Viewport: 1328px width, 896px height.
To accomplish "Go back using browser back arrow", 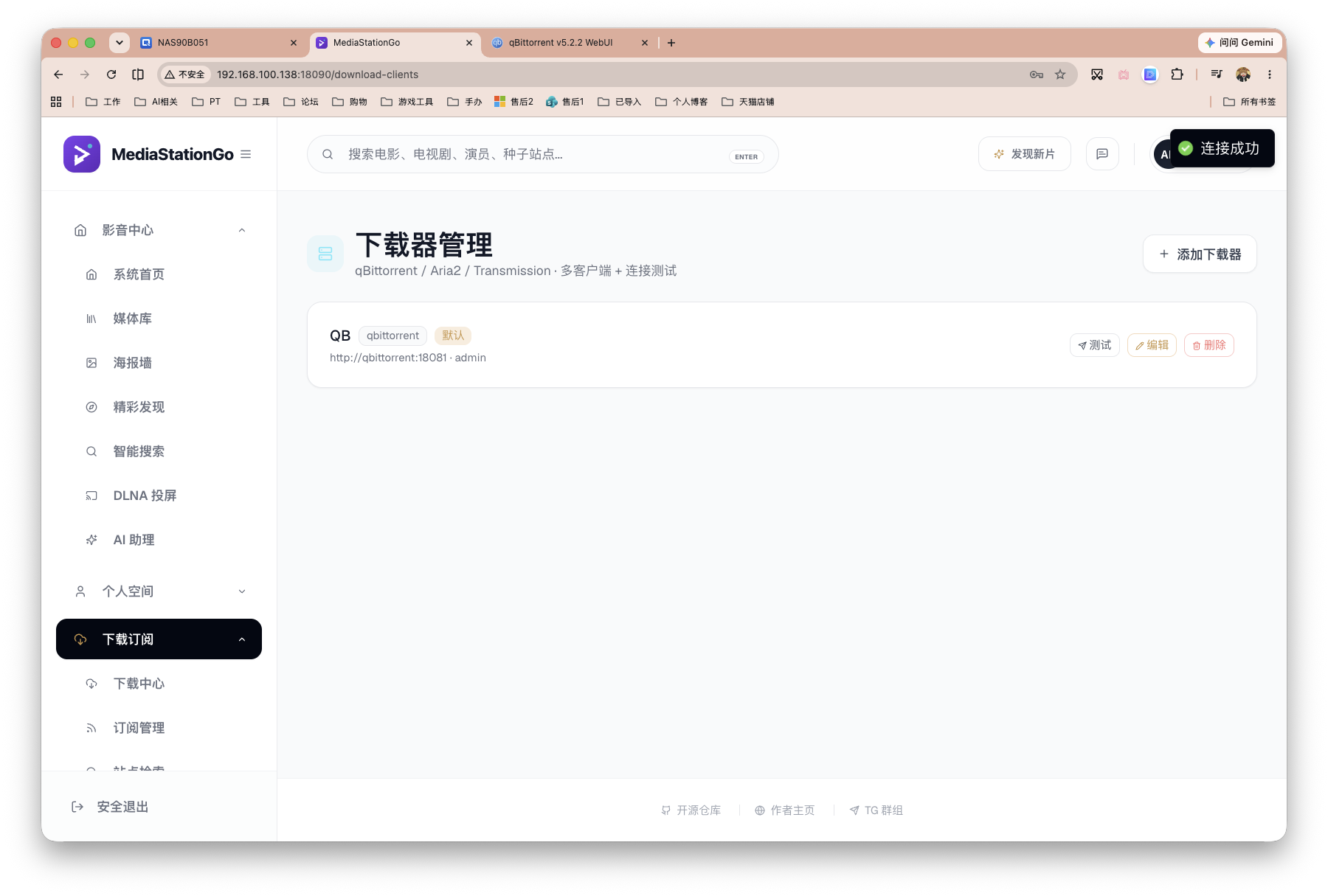I will click(x=58, y=74).
